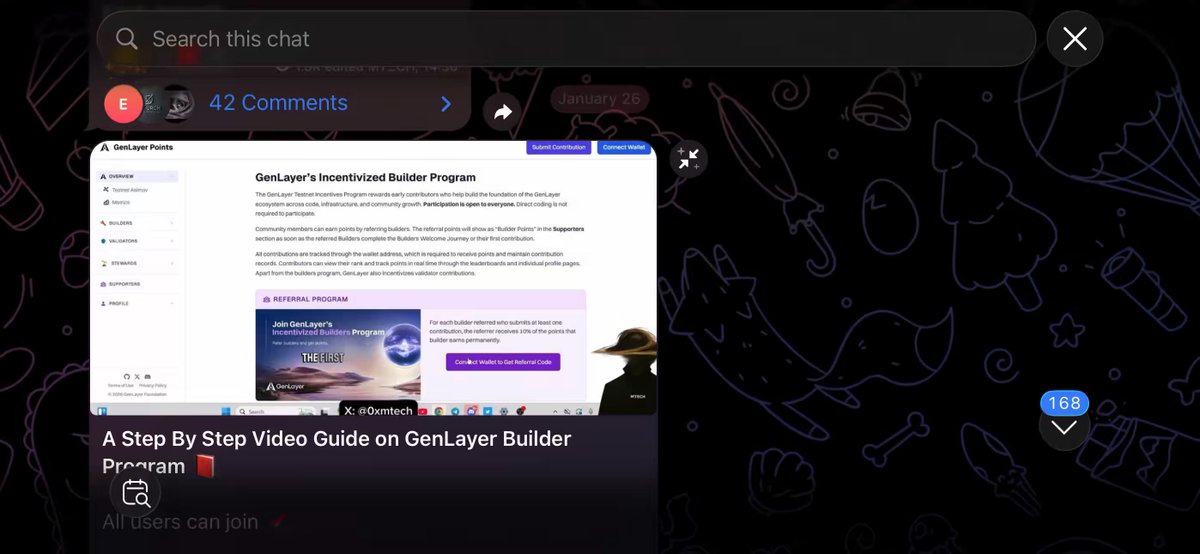Collapse the video with the shrink-arrows icon

[x=688, y=158]
